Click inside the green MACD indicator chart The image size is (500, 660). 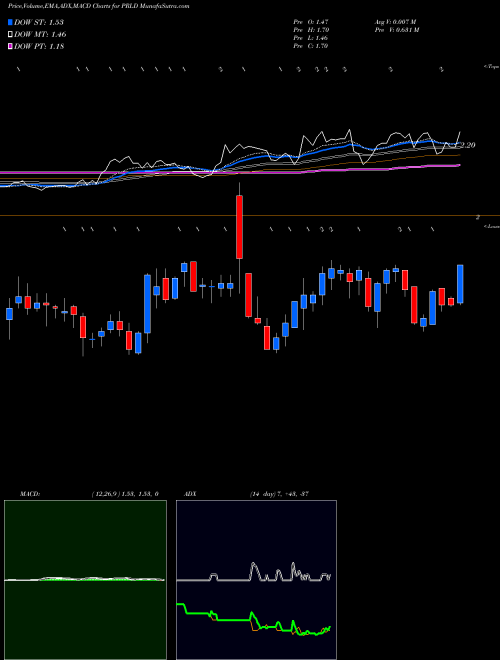[x=85, y=580]
